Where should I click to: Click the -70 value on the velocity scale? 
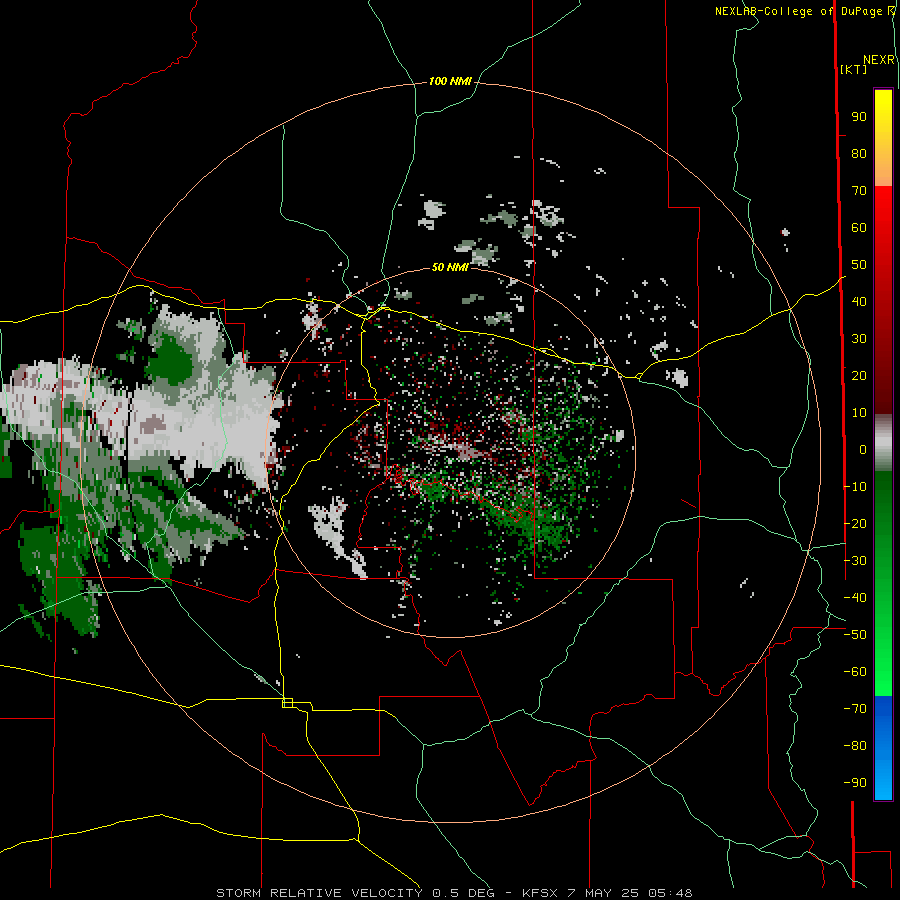coord(855,709)
